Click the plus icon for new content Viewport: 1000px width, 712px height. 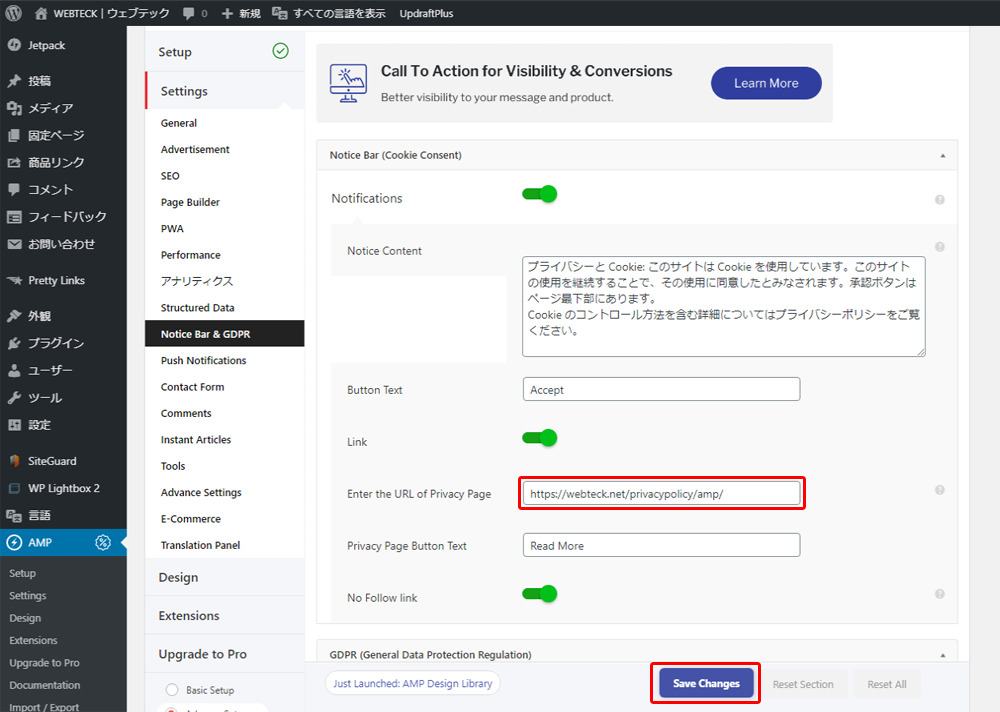coord(227,13)
